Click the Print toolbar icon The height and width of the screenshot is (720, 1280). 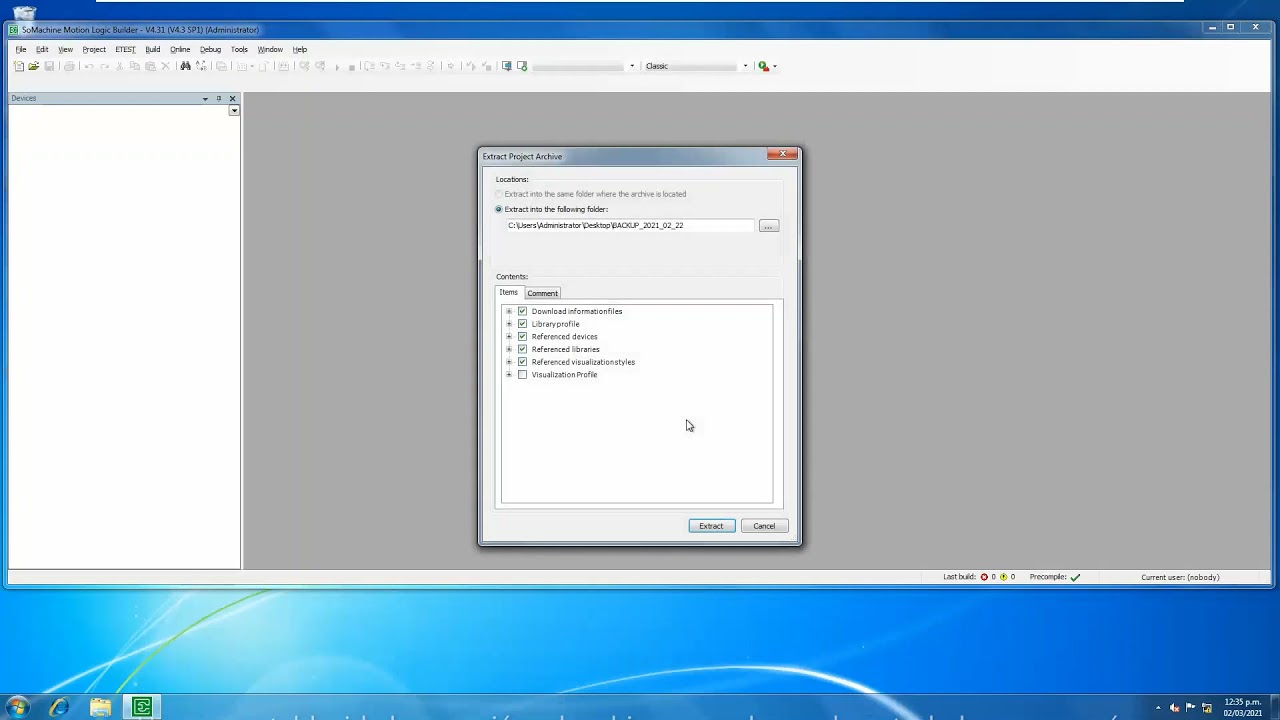69,66
